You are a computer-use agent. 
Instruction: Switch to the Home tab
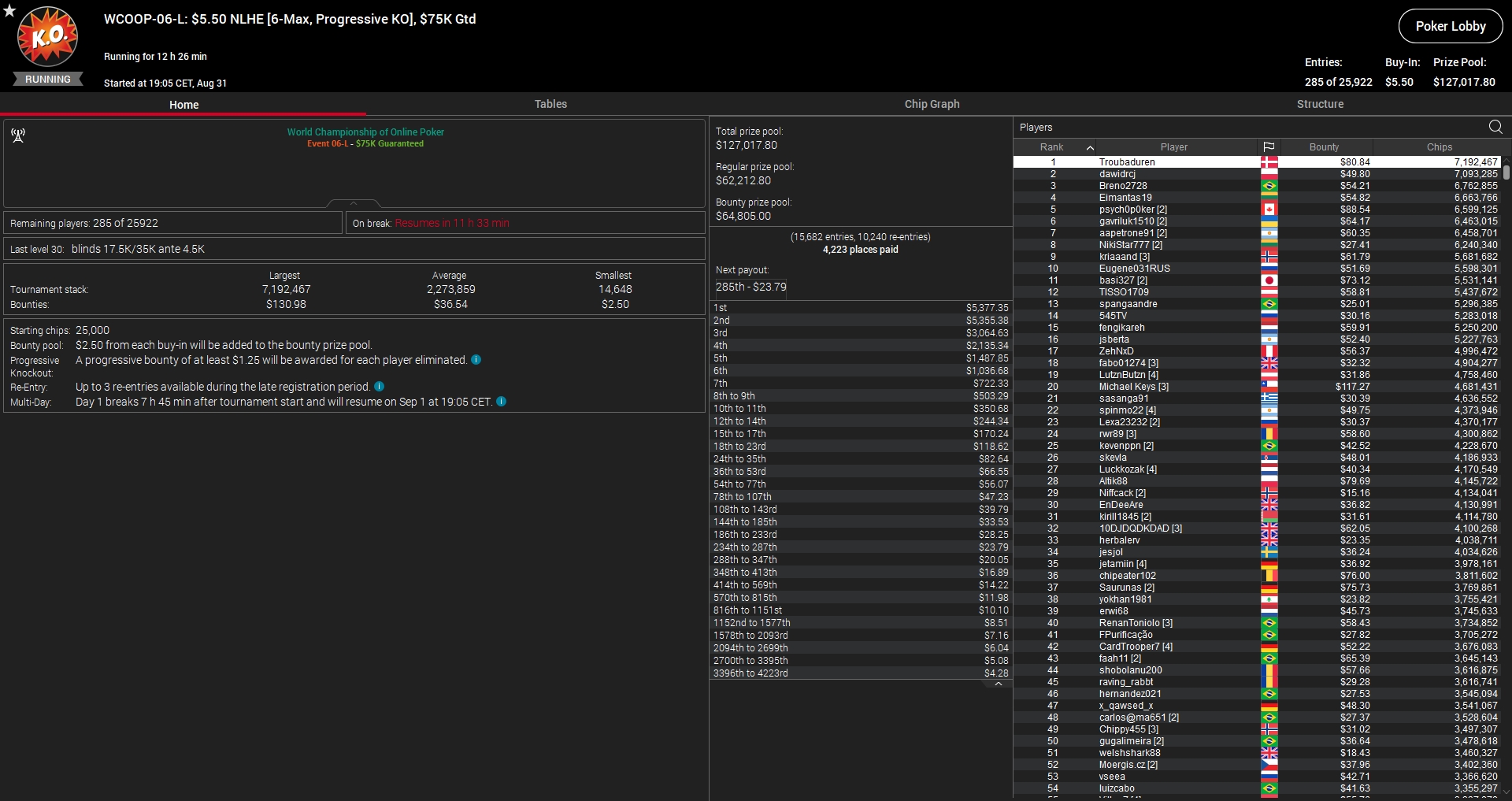[183, 104]
